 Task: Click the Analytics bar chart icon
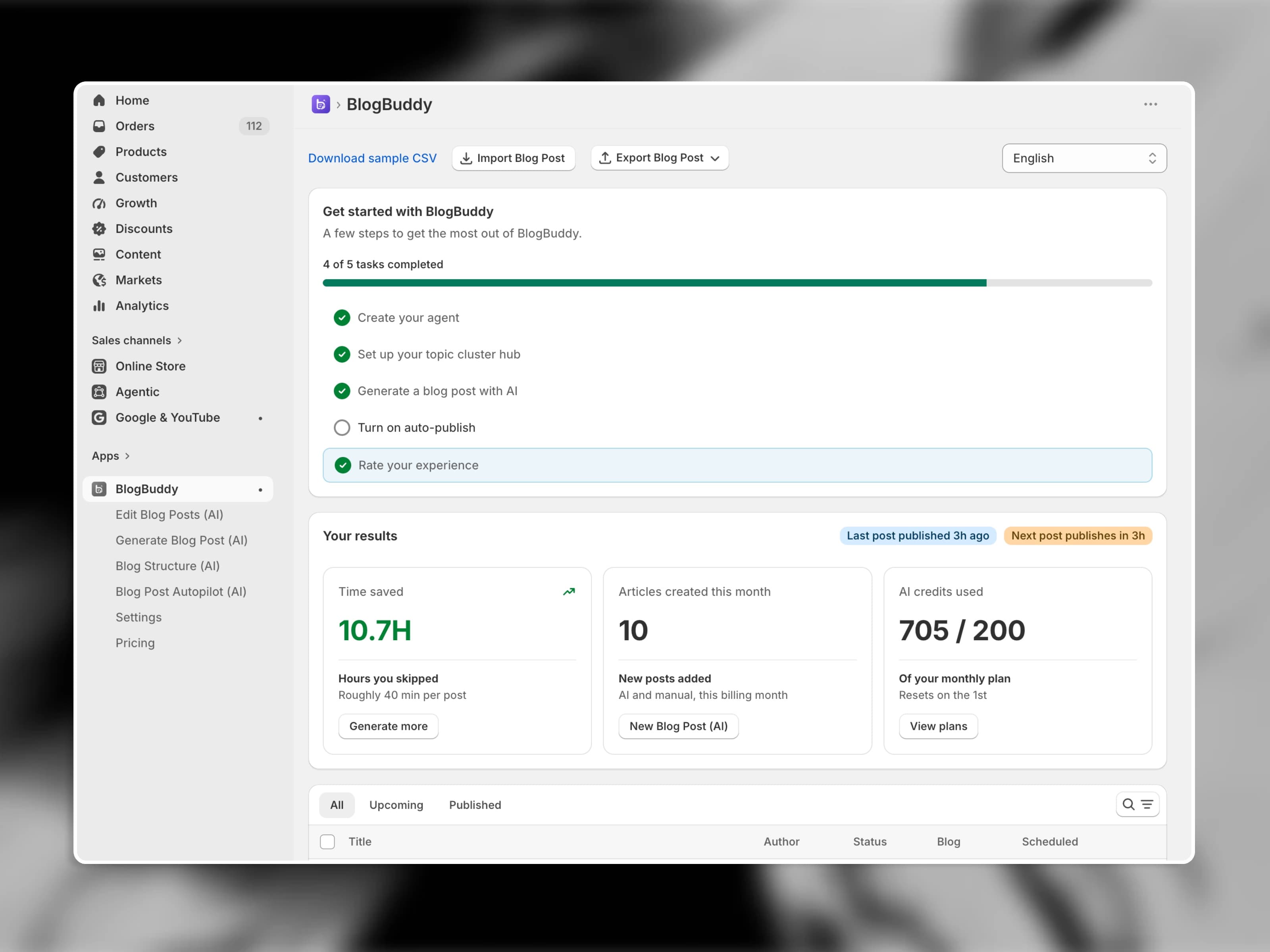pos(99,306)
